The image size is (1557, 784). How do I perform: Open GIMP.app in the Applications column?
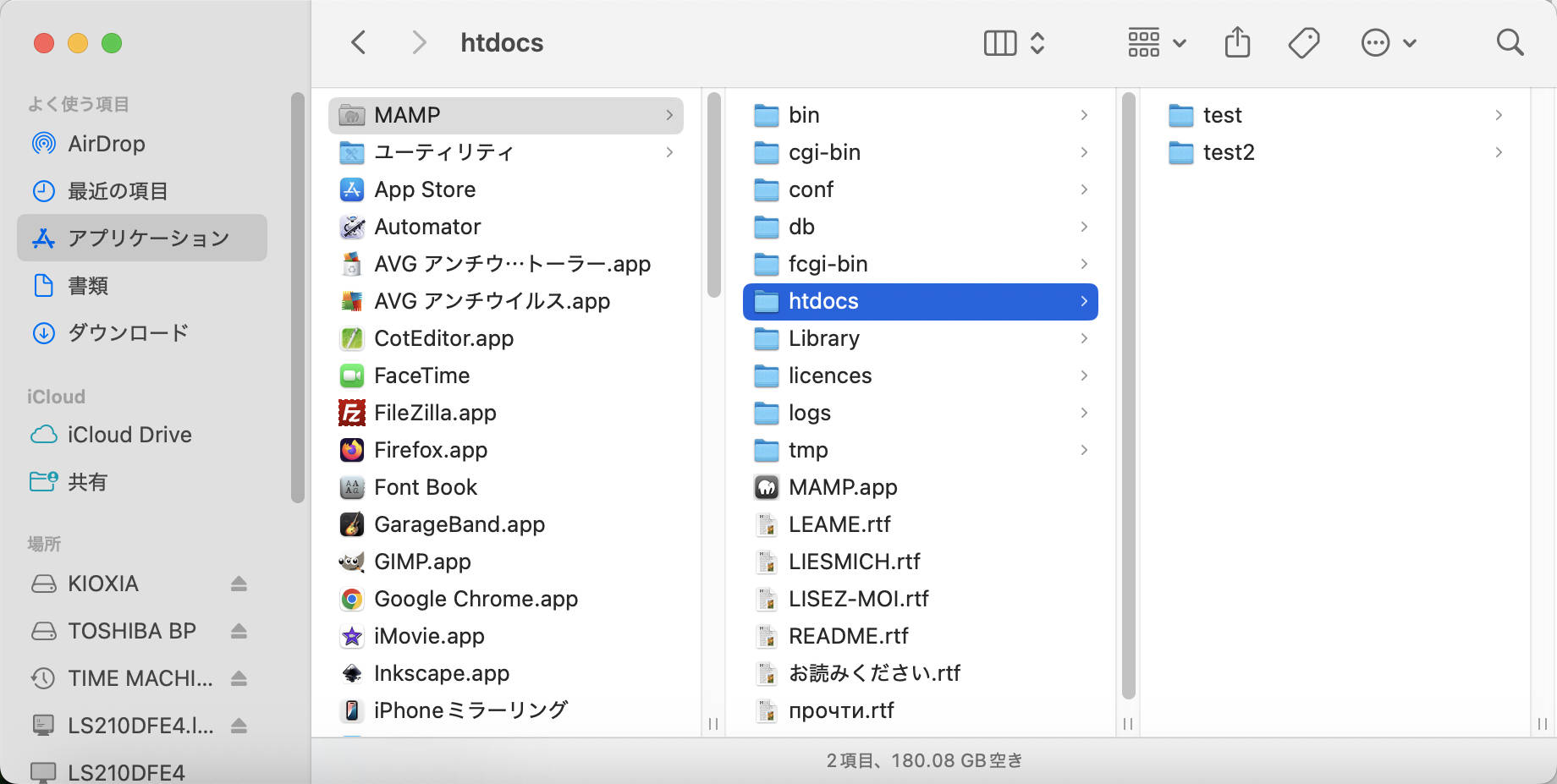[424, 561]
